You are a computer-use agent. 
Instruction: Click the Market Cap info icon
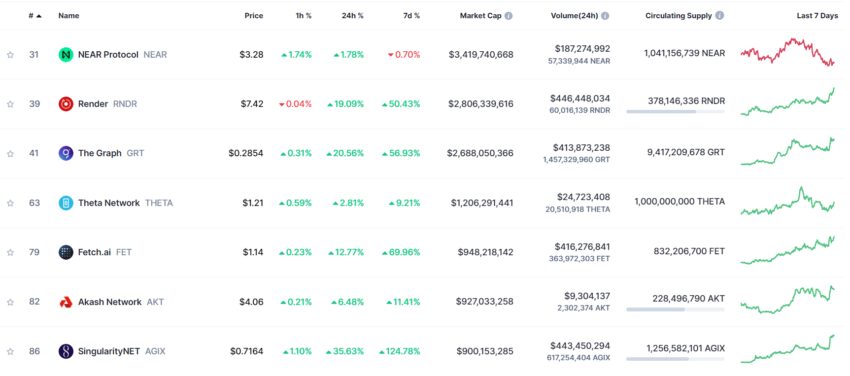(x=508, y=16)
